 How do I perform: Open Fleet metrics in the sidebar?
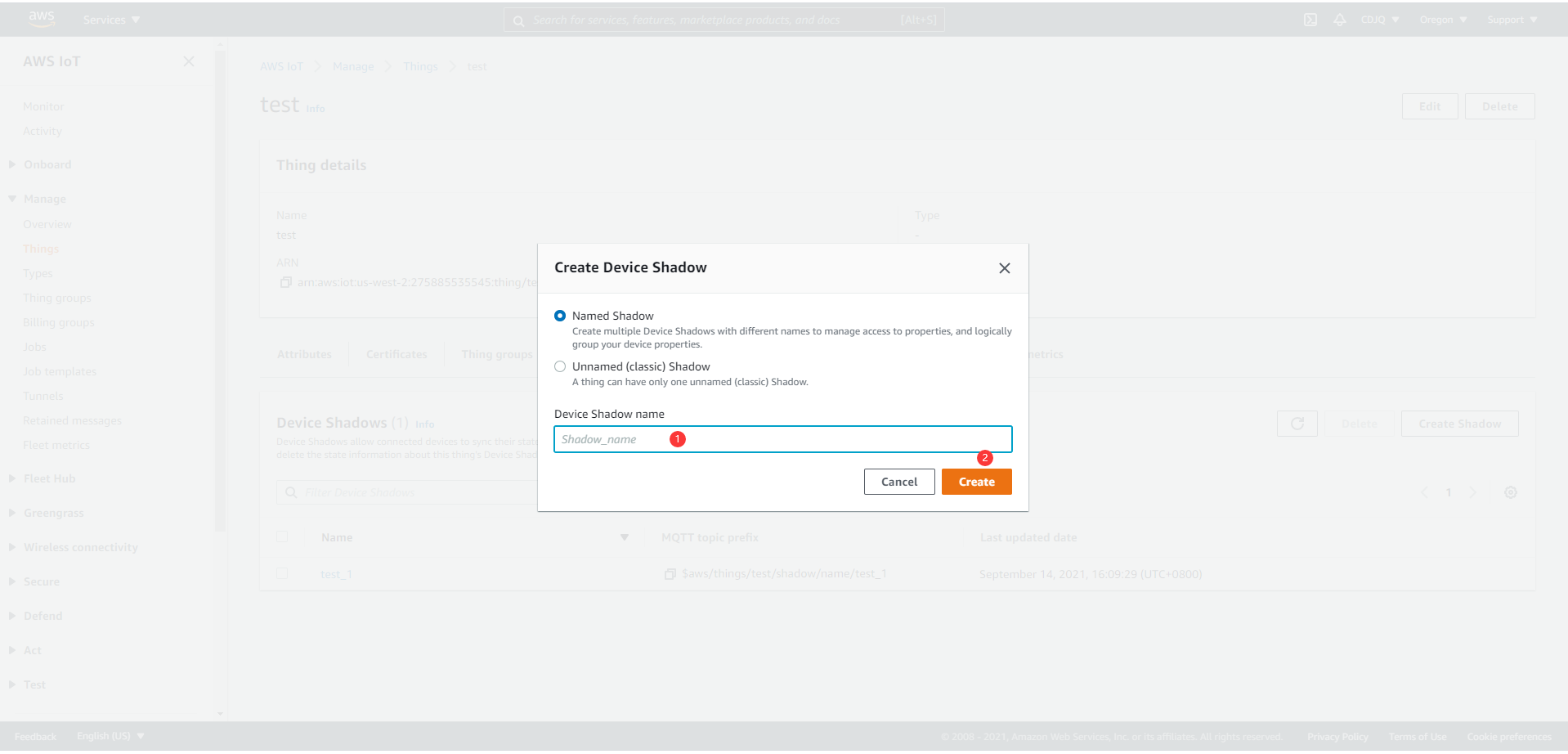click(56, 445)
